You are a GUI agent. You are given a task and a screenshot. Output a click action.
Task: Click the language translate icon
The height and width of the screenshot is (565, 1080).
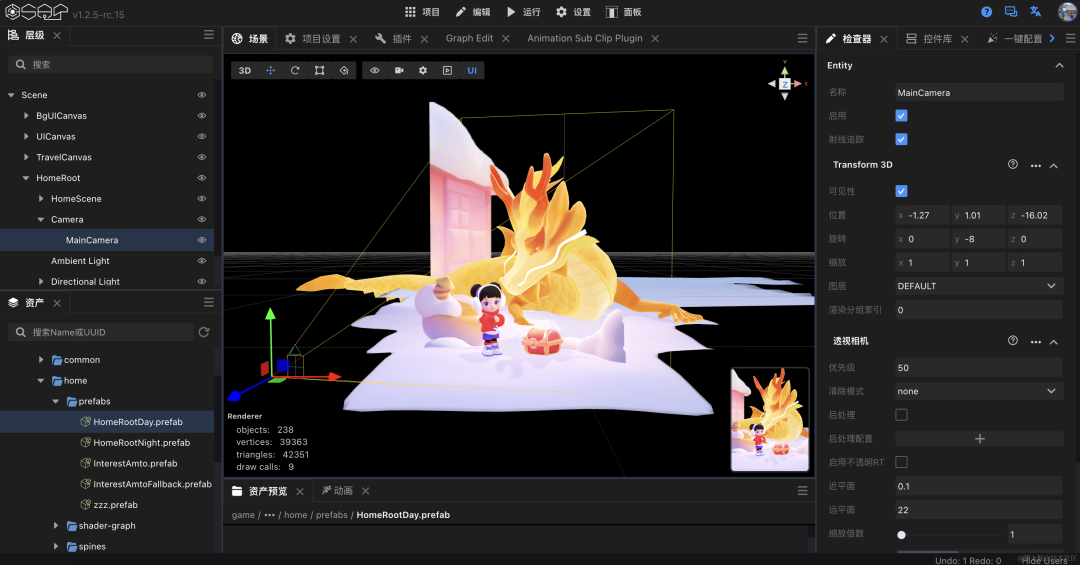(x=1036, y=12)
